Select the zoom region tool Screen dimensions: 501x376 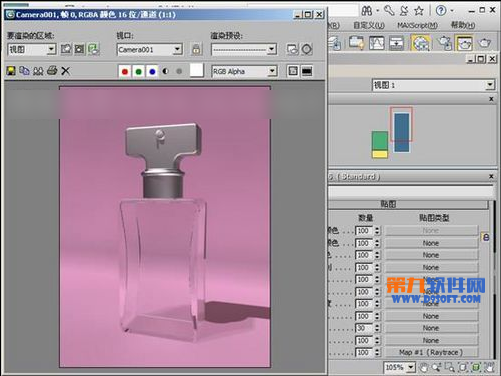(x=450, y=367)
